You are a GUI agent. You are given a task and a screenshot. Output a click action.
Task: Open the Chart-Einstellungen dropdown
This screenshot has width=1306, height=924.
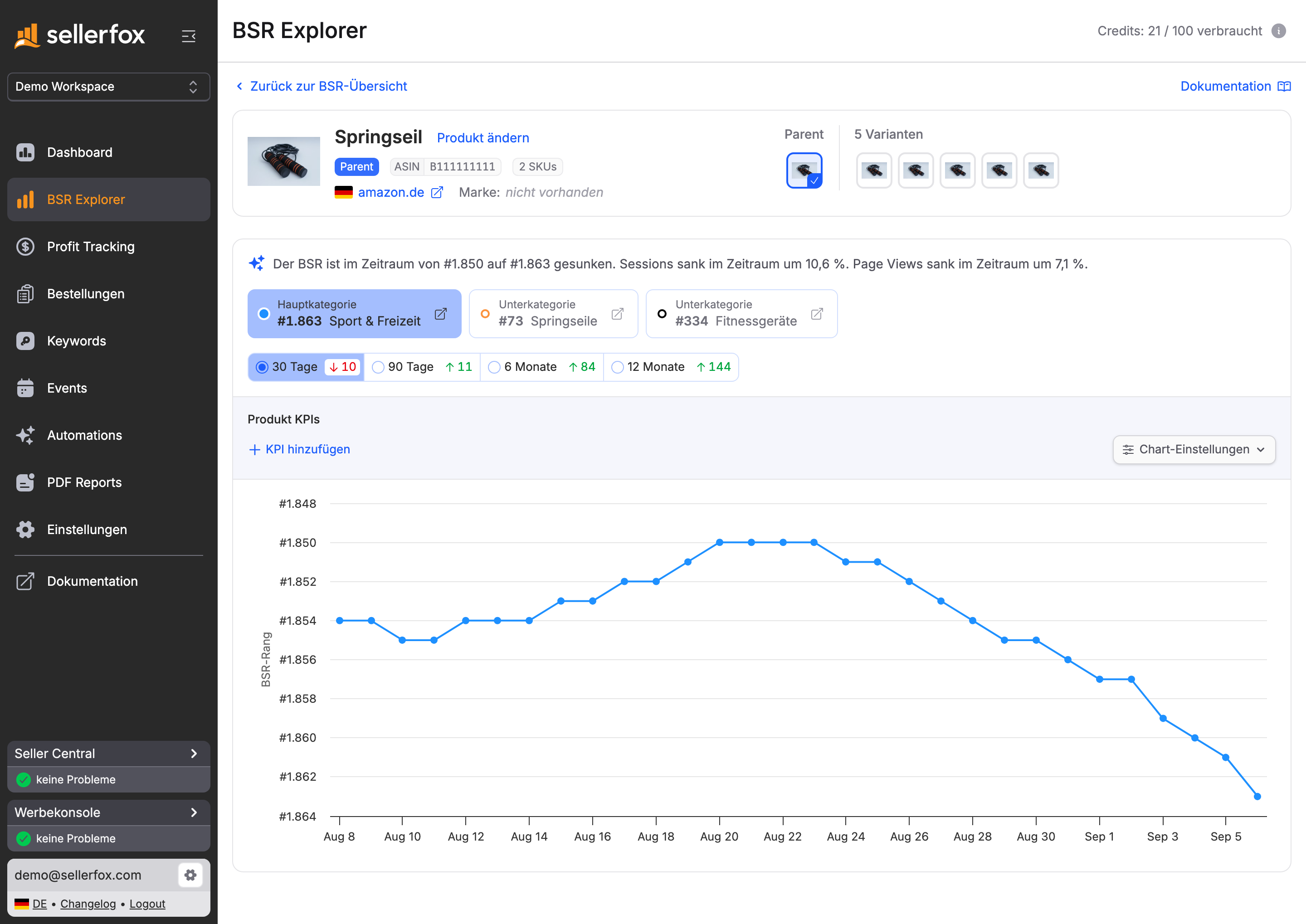1194,449
